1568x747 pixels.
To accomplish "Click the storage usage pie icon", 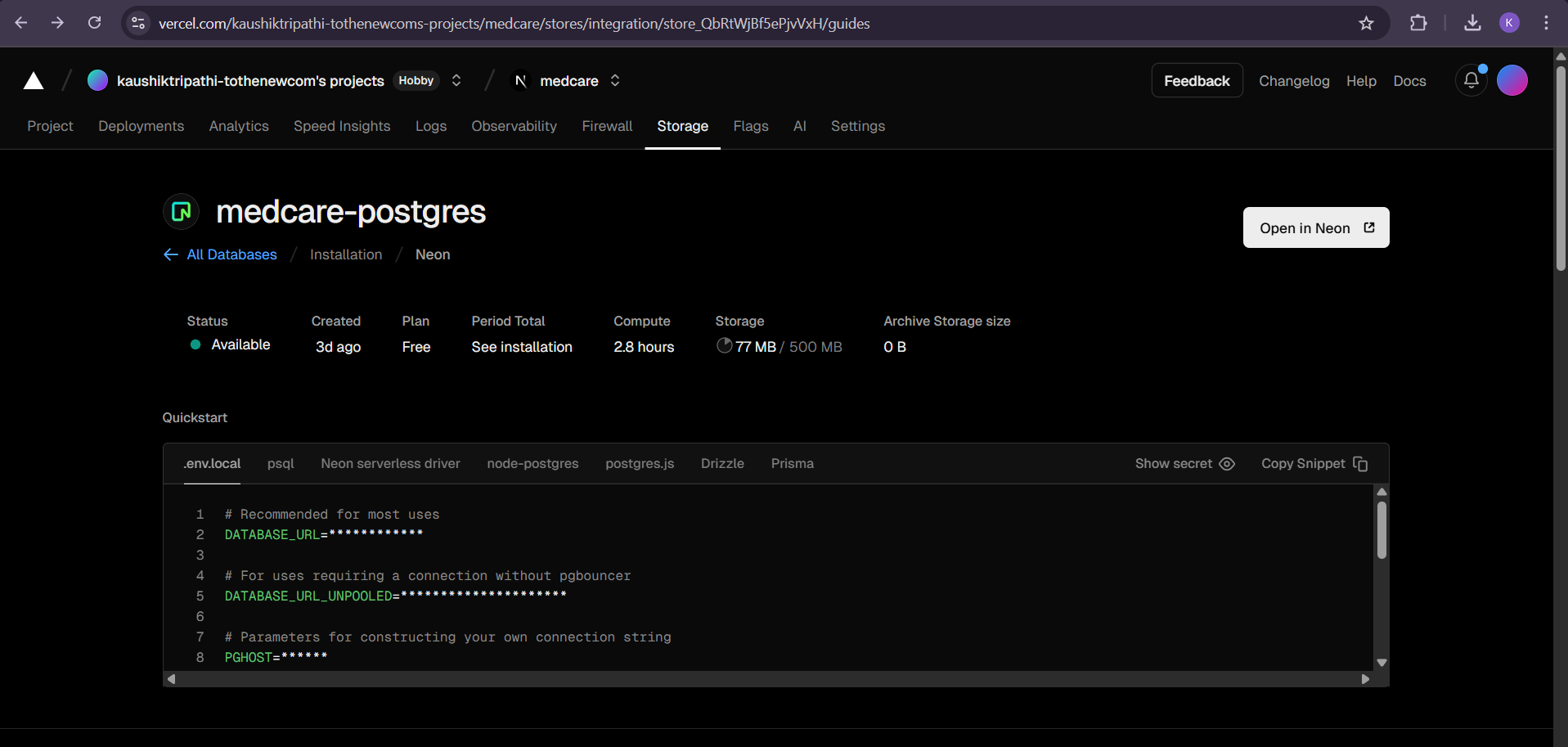I will click(x=724, y=345).
